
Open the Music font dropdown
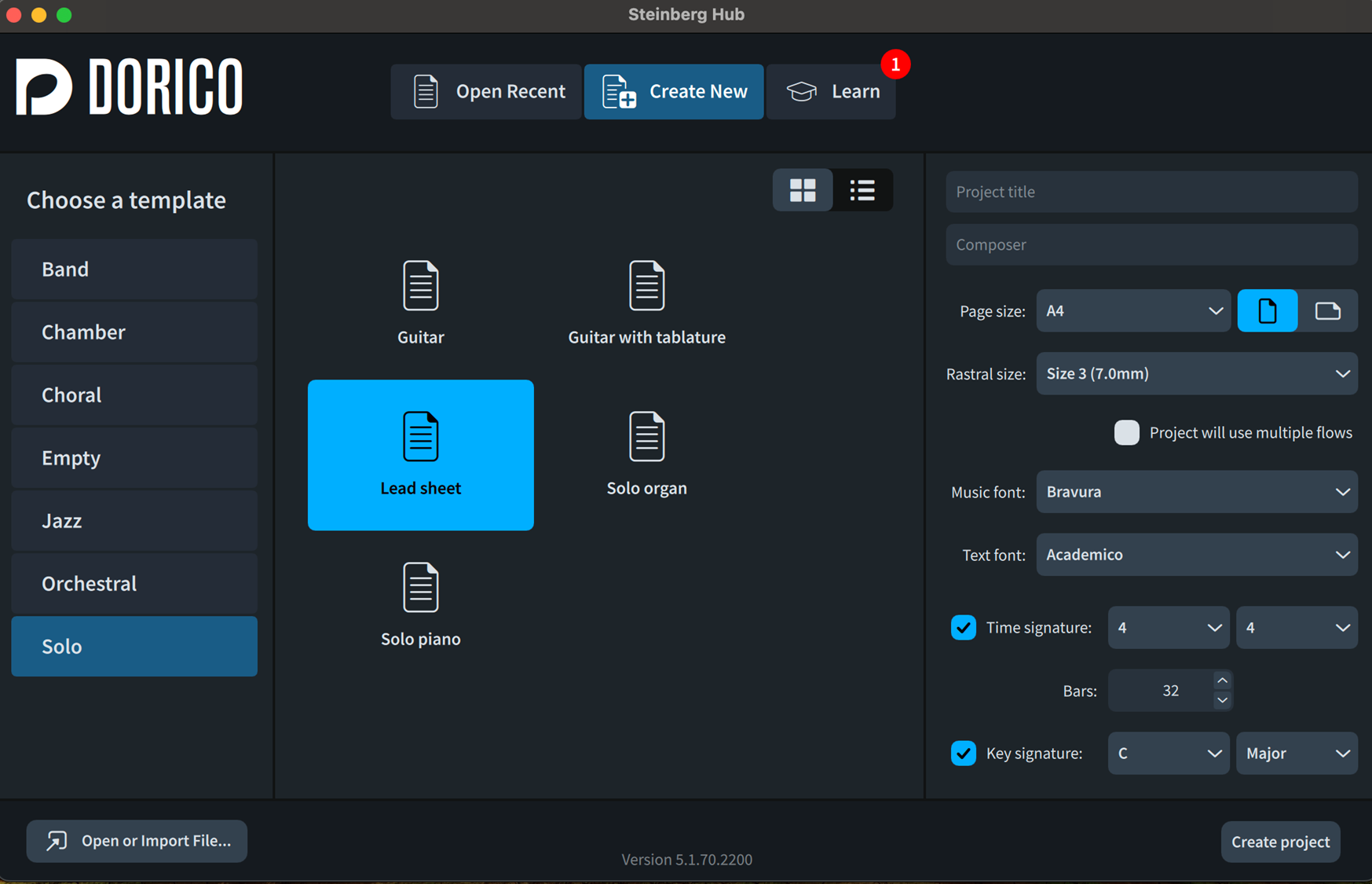(x=1197, y=492)
